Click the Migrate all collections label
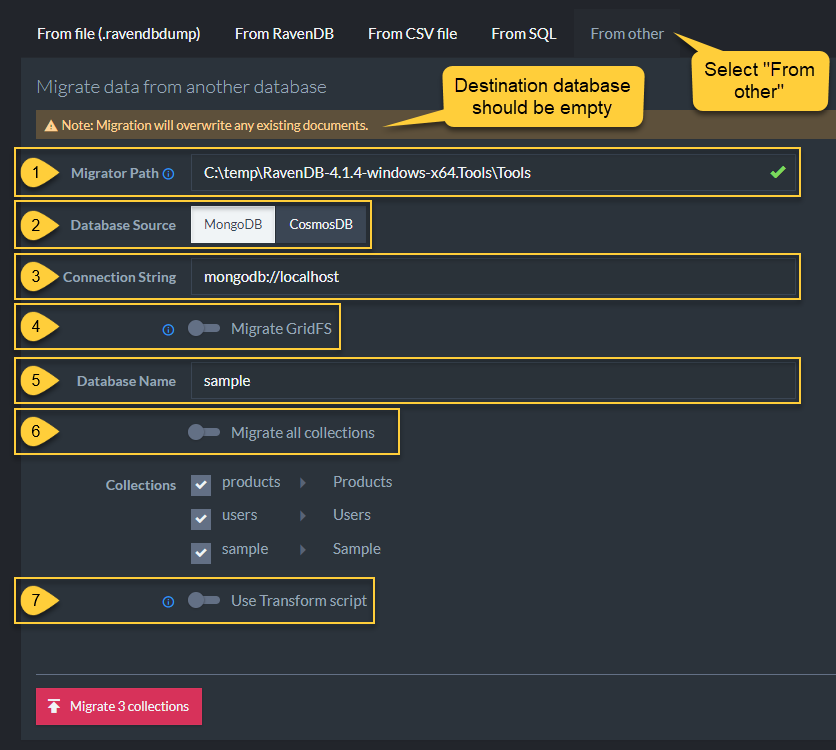The height and width of the screenshot is (750, 836). coord(303,433)
